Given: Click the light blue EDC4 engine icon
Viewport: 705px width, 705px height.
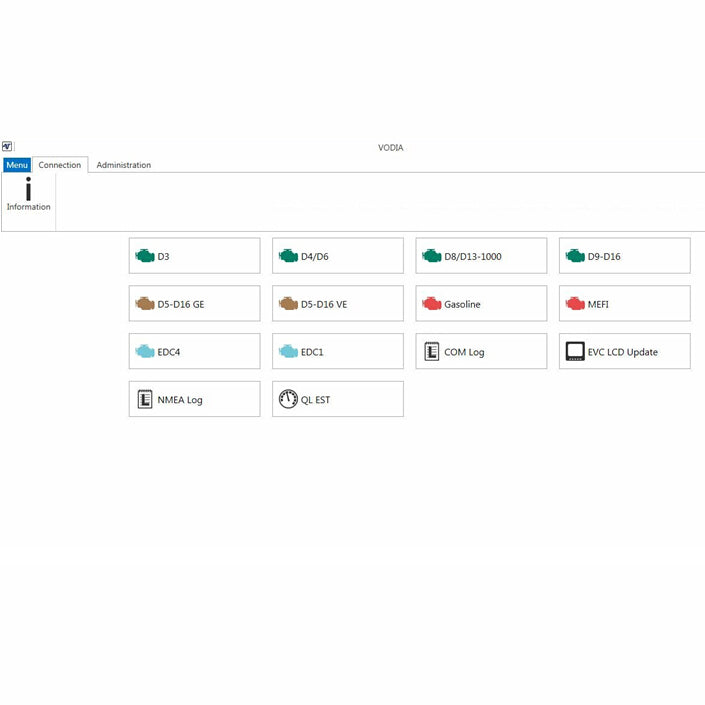Looking at the screenshot, I should [145, 352].
